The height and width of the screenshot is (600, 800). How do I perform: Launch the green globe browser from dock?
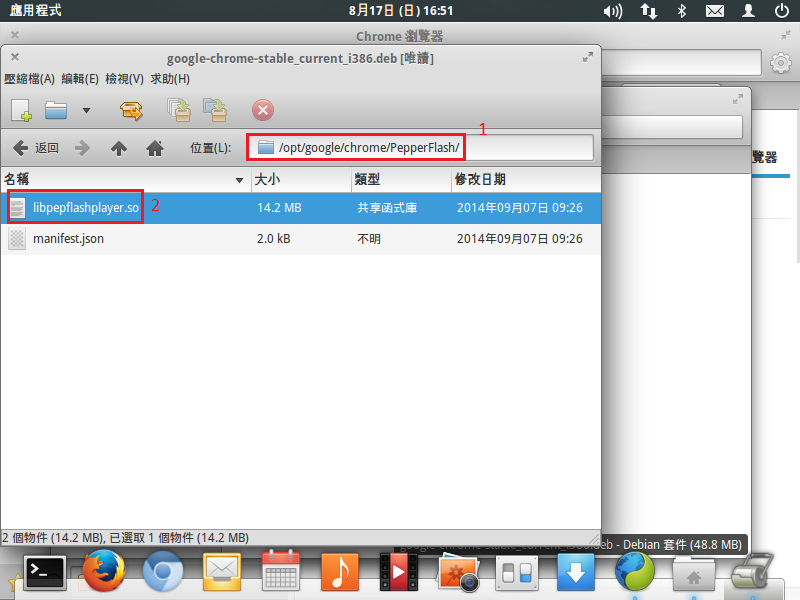pyautogui.click(x=635, y=571)
